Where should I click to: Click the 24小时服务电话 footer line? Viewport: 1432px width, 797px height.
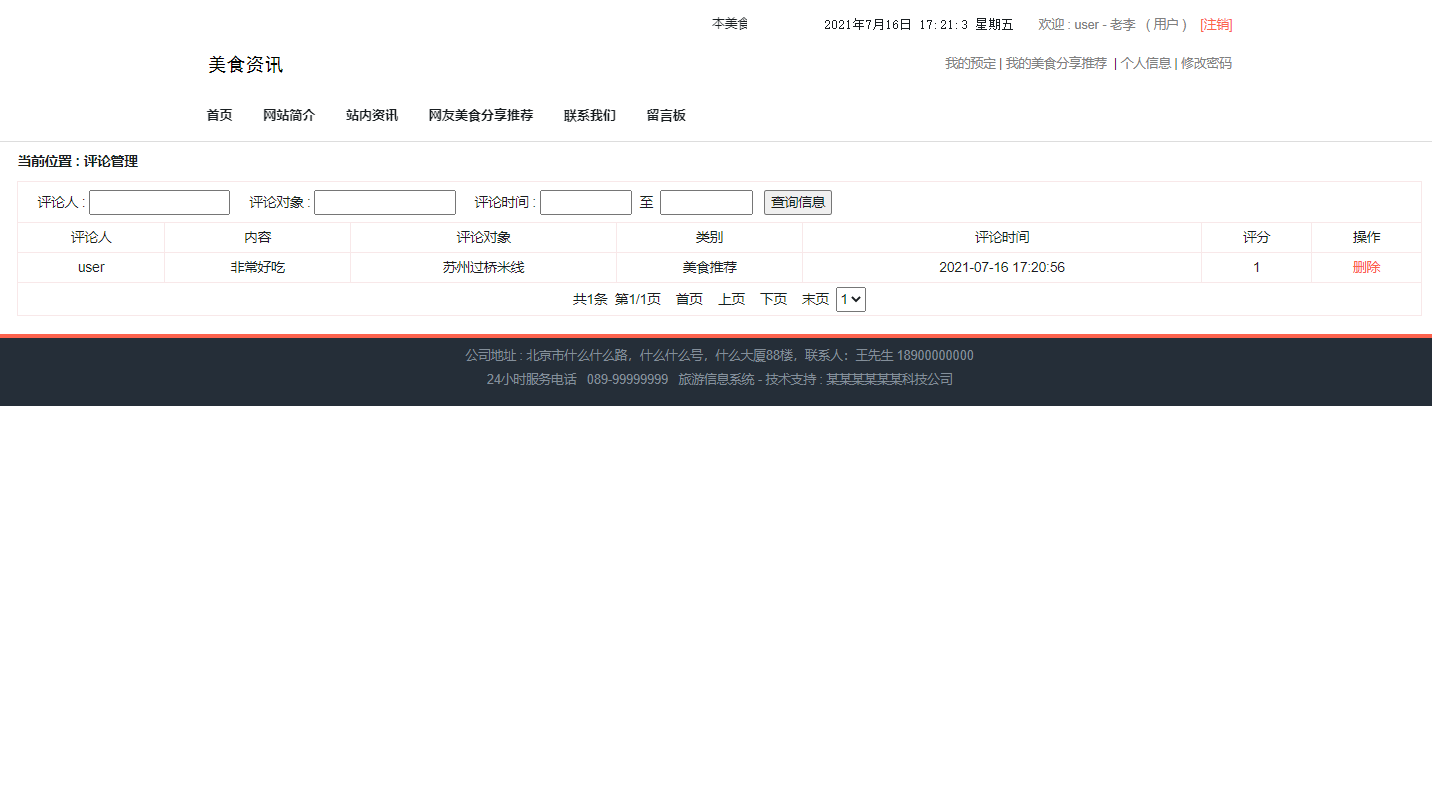(x=720, y=379)
